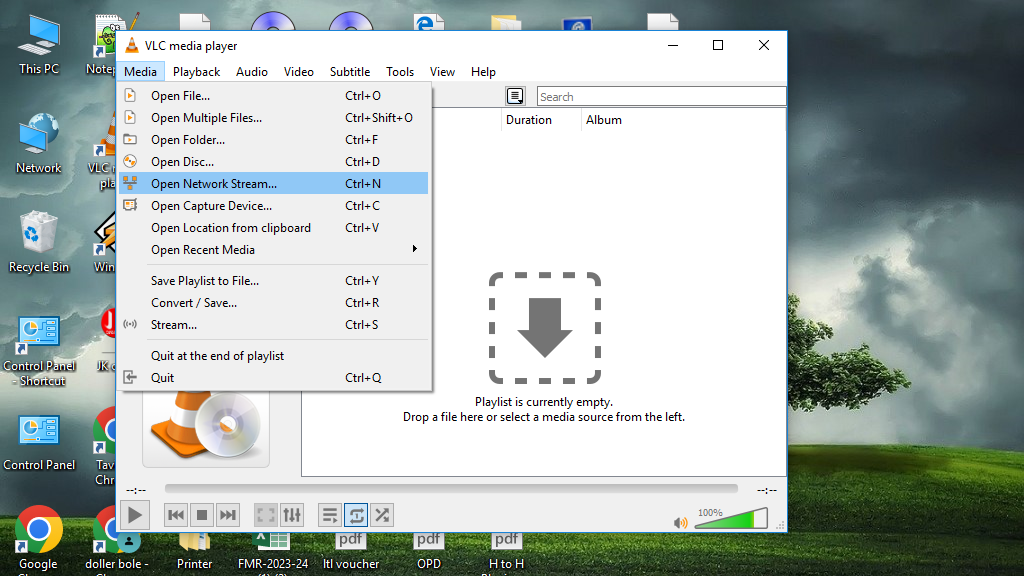Open Google Chrome desktop icon
The height and width of the screenshot is (576, 1024).
38,539
